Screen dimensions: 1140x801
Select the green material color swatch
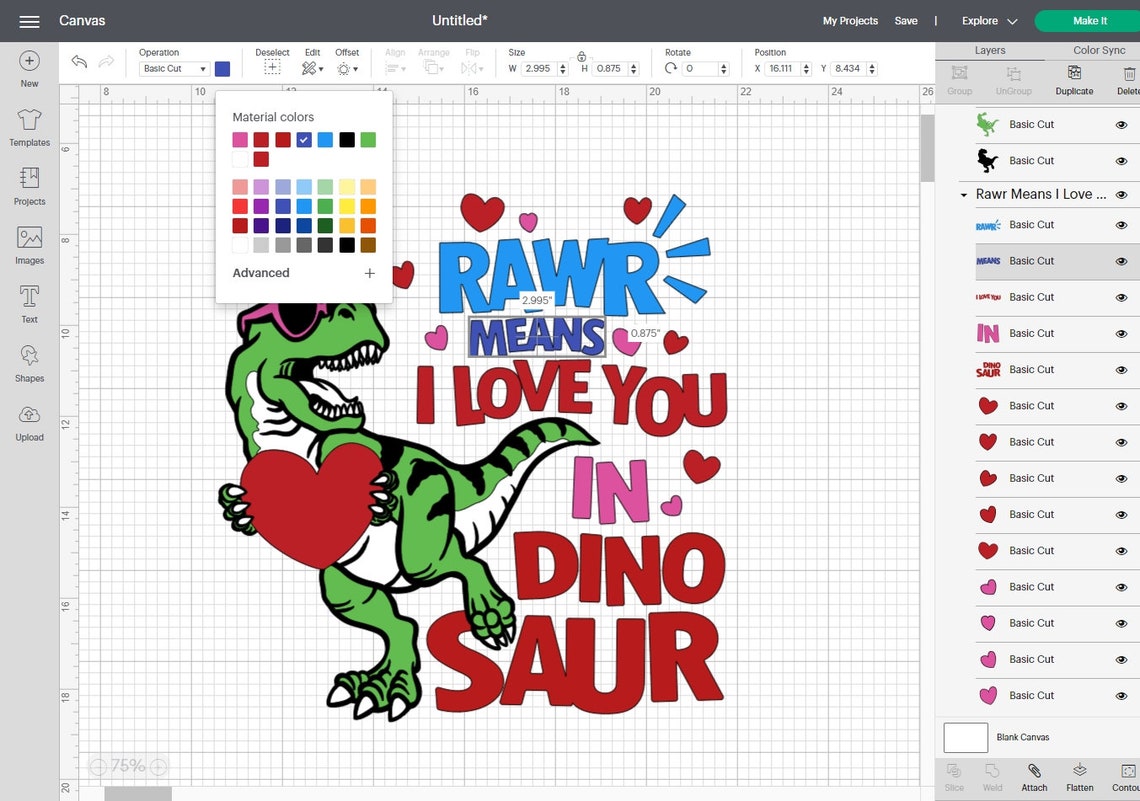[367, 139]
